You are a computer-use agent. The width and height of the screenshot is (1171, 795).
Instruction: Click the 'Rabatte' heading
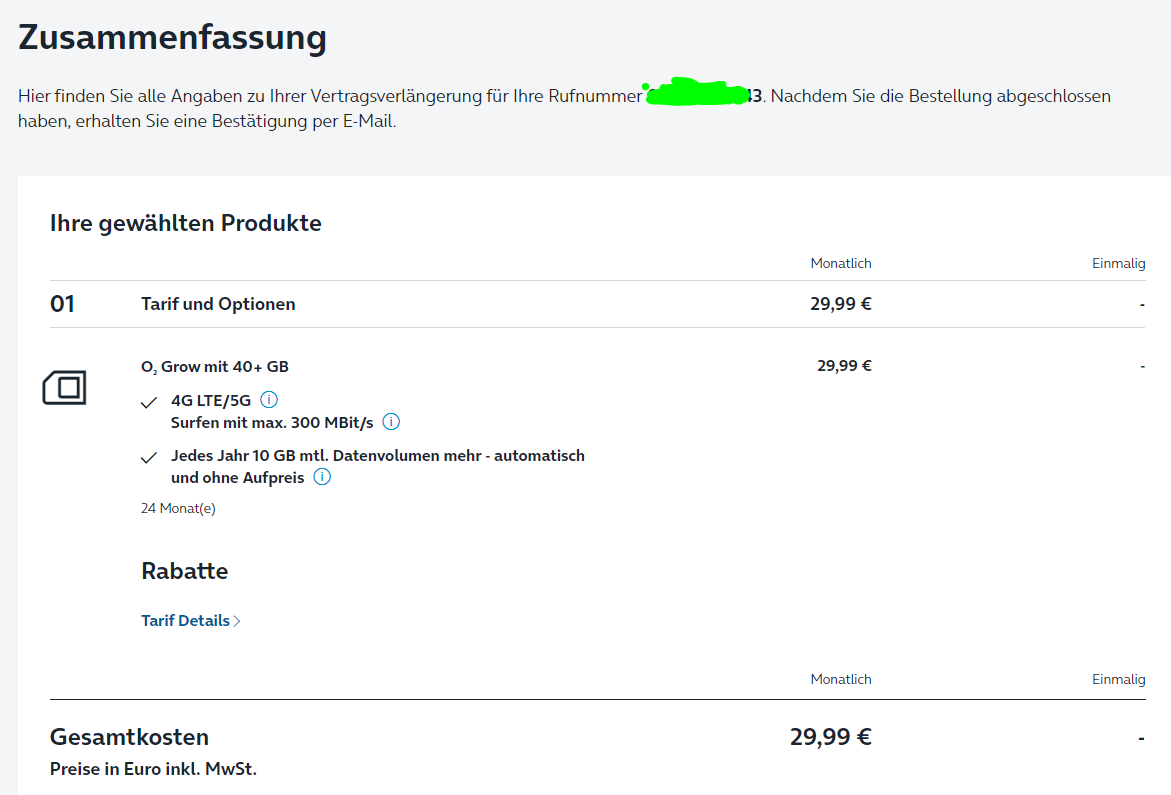185,571
